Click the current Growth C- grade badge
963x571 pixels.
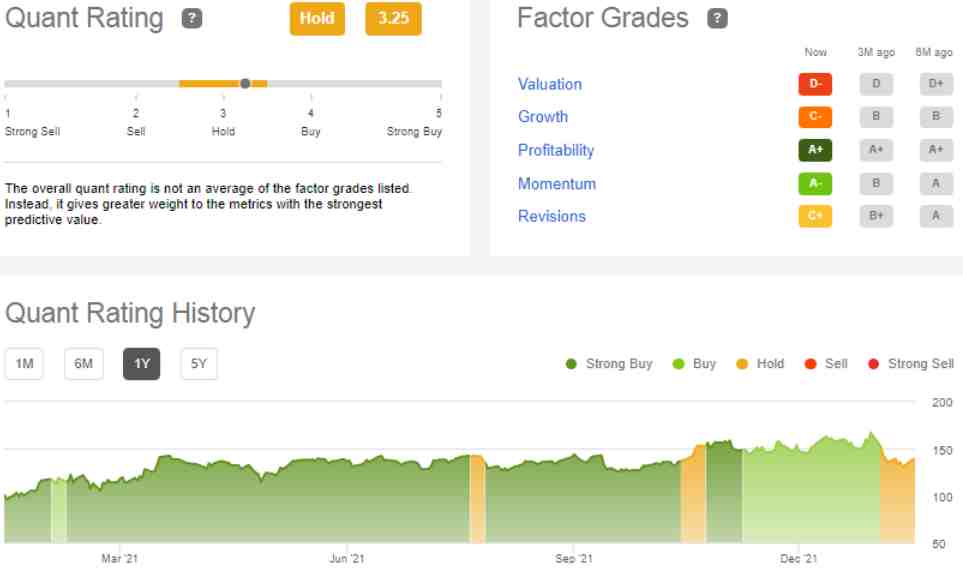815,117
